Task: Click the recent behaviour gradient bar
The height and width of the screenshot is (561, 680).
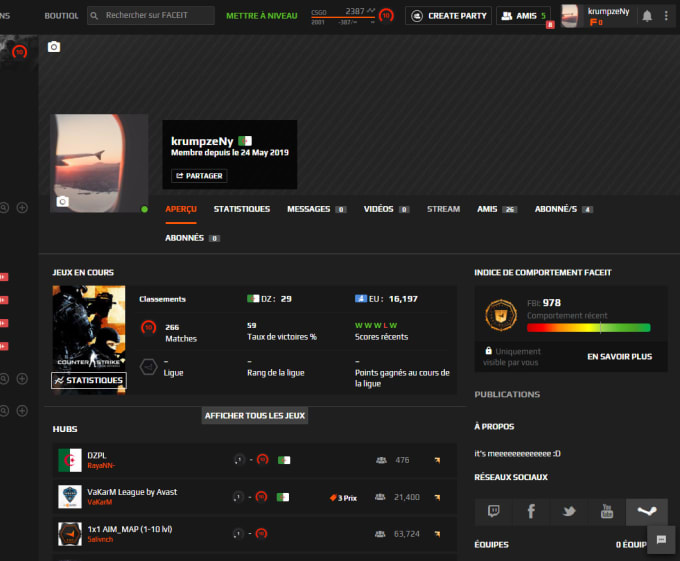Action: (588, 328)
